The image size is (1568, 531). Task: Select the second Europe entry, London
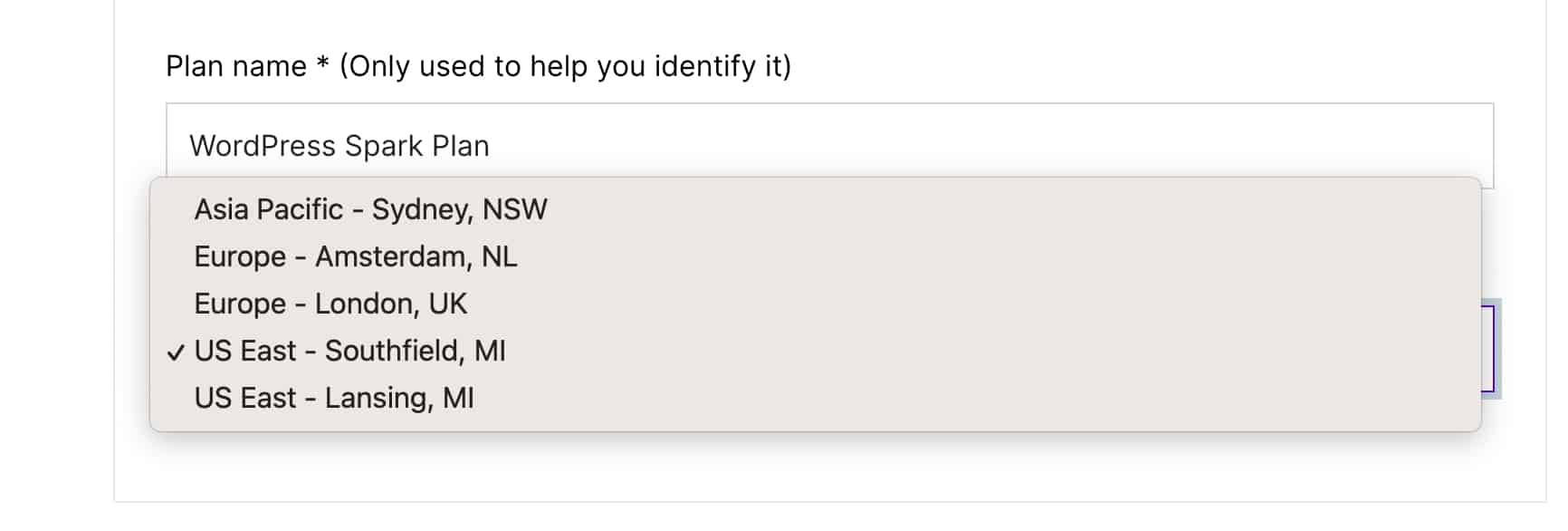pos(330,304)
